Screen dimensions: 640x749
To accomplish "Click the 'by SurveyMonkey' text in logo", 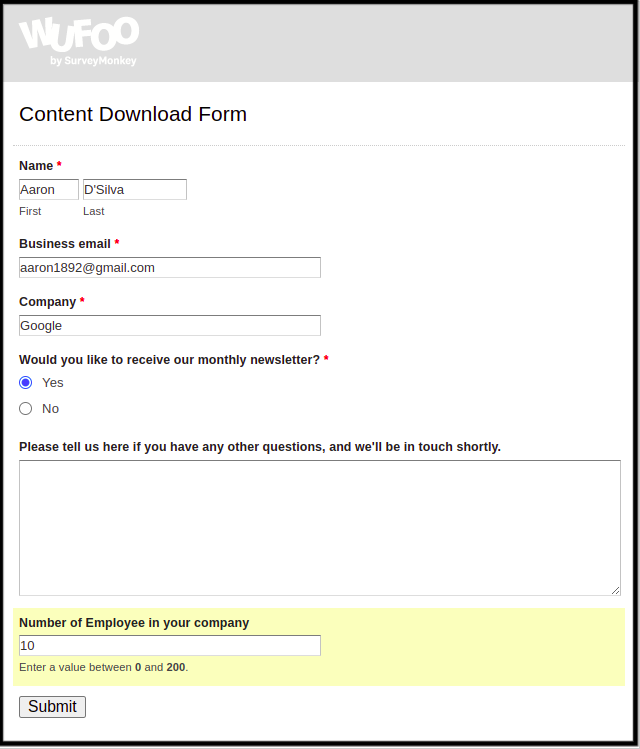I will coord(93,61).
